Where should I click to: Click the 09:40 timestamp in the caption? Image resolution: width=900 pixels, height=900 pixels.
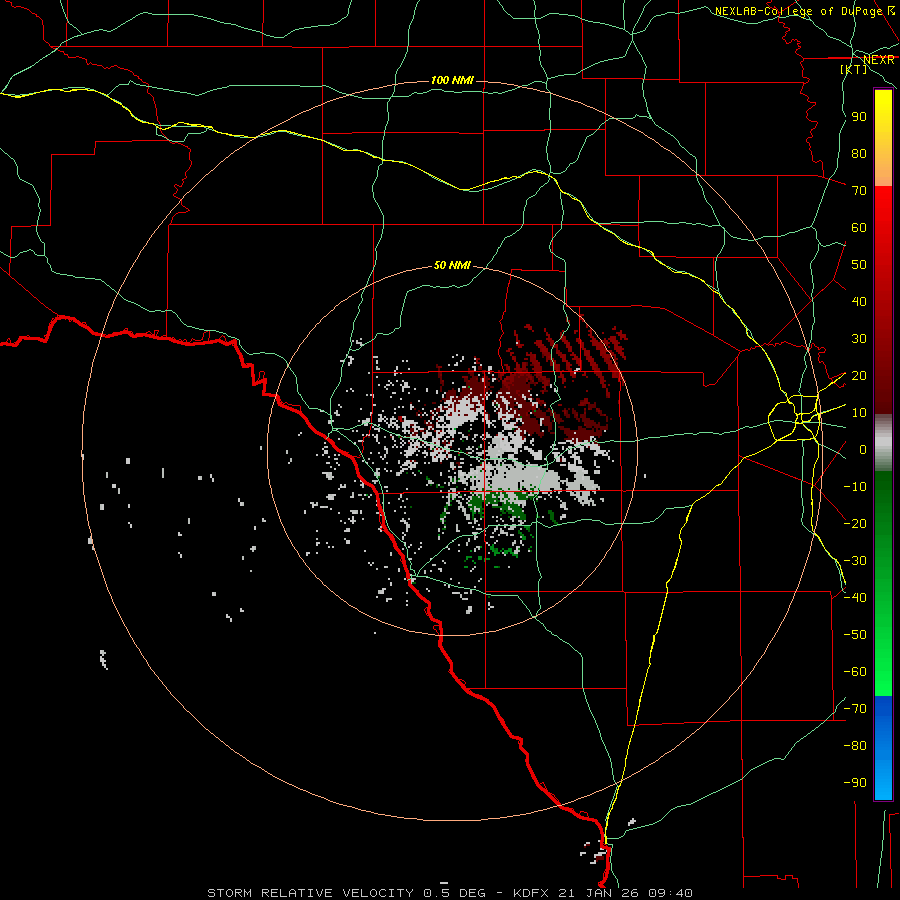(x=670, y=893)
